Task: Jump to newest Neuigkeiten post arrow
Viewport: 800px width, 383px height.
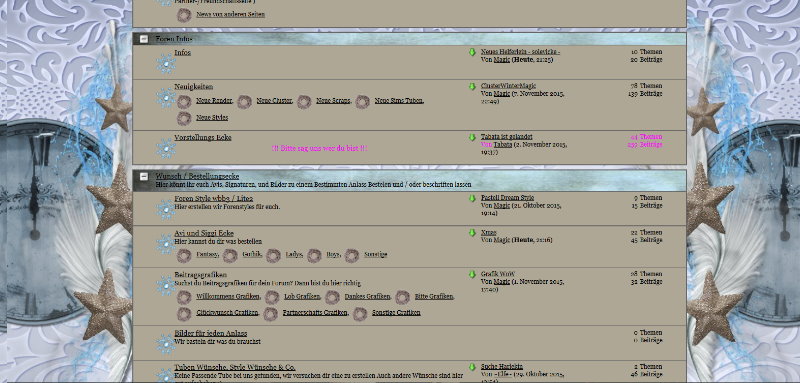Action: (472, 86)
